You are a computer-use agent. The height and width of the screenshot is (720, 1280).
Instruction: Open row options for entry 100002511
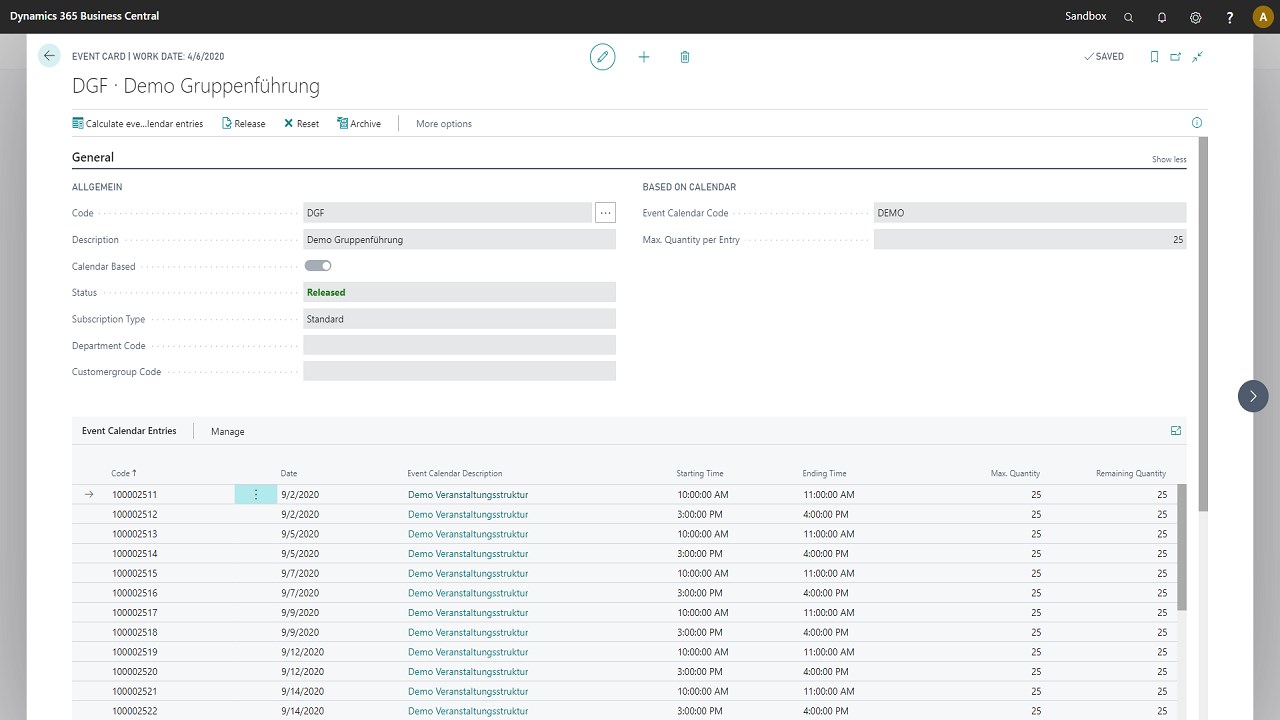tap(256, 495)
